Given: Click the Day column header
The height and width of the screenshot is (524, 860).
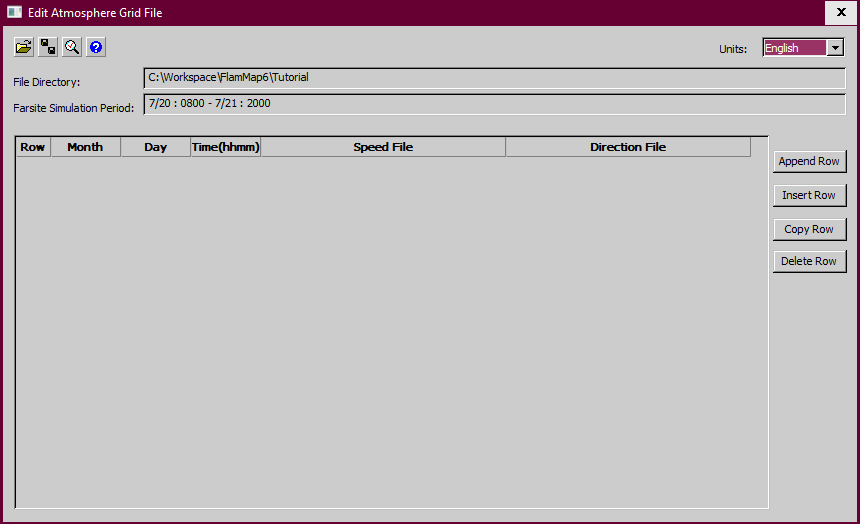Looking at the screenshot, I should pyautogui.click(x=156, y=147).
